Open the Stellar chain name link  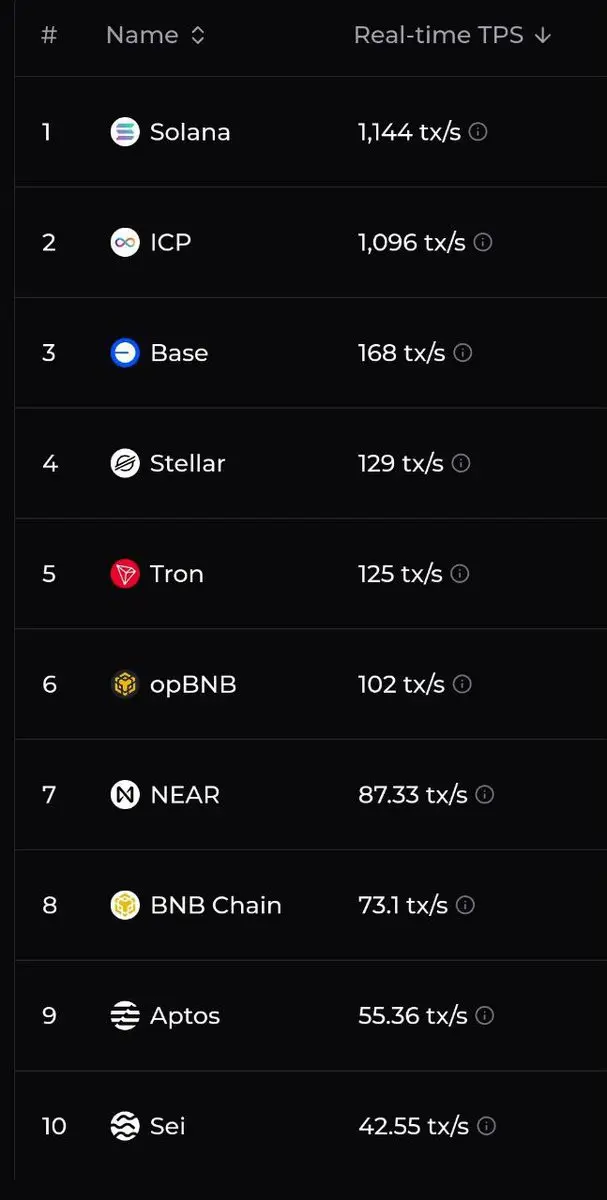coord(187,463)
